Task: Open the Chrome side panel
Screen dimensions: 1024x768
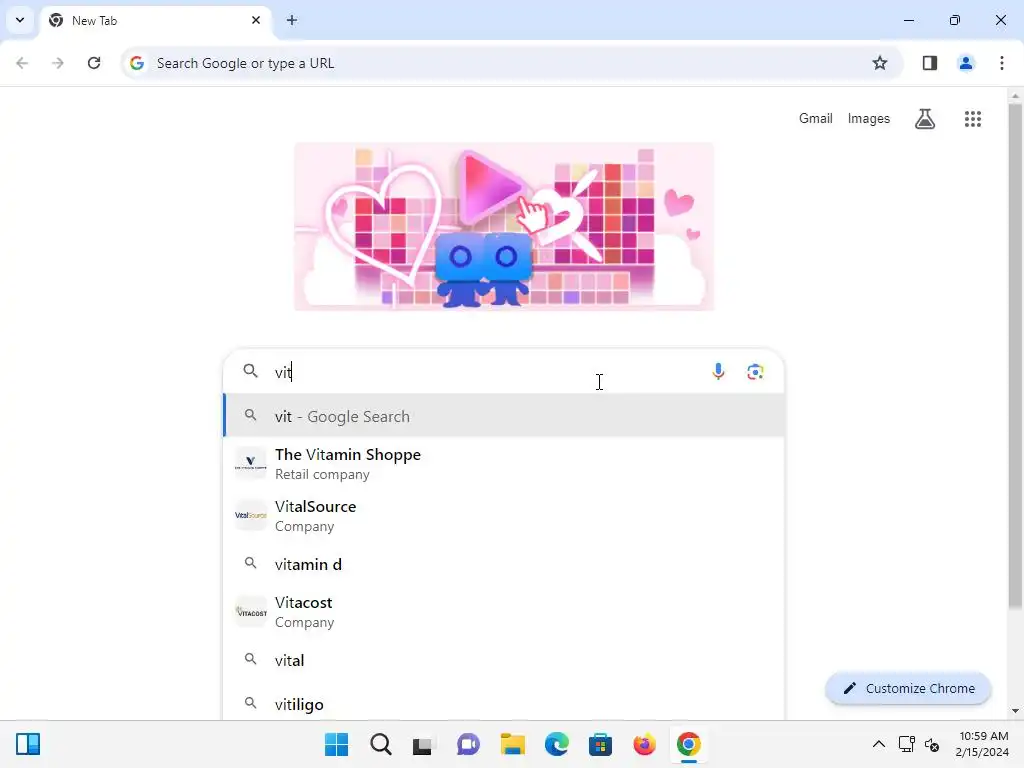Action: 929,63
